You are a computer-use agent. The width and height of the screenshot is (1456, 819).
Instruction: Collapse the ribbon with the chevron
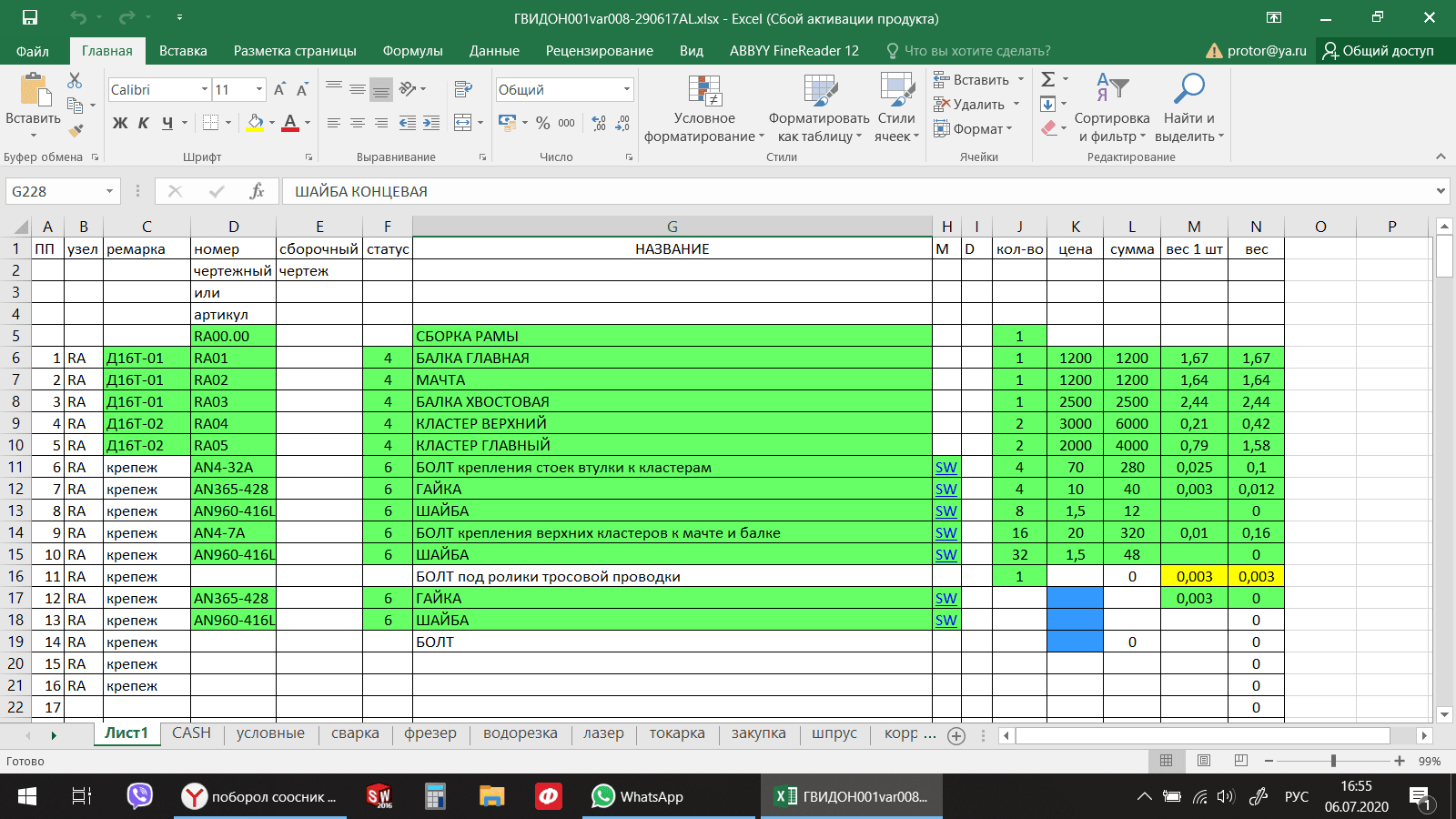(x=1441, y=157)
